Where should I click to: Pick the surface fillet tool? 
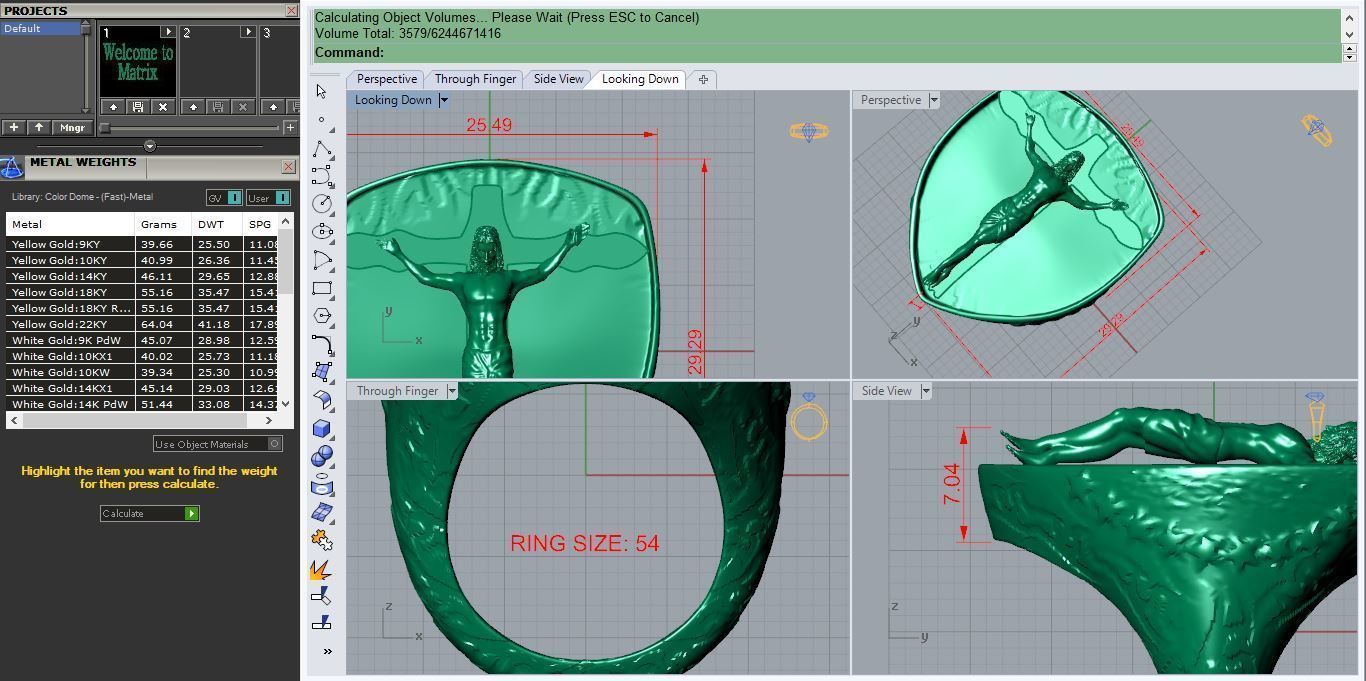322,400
